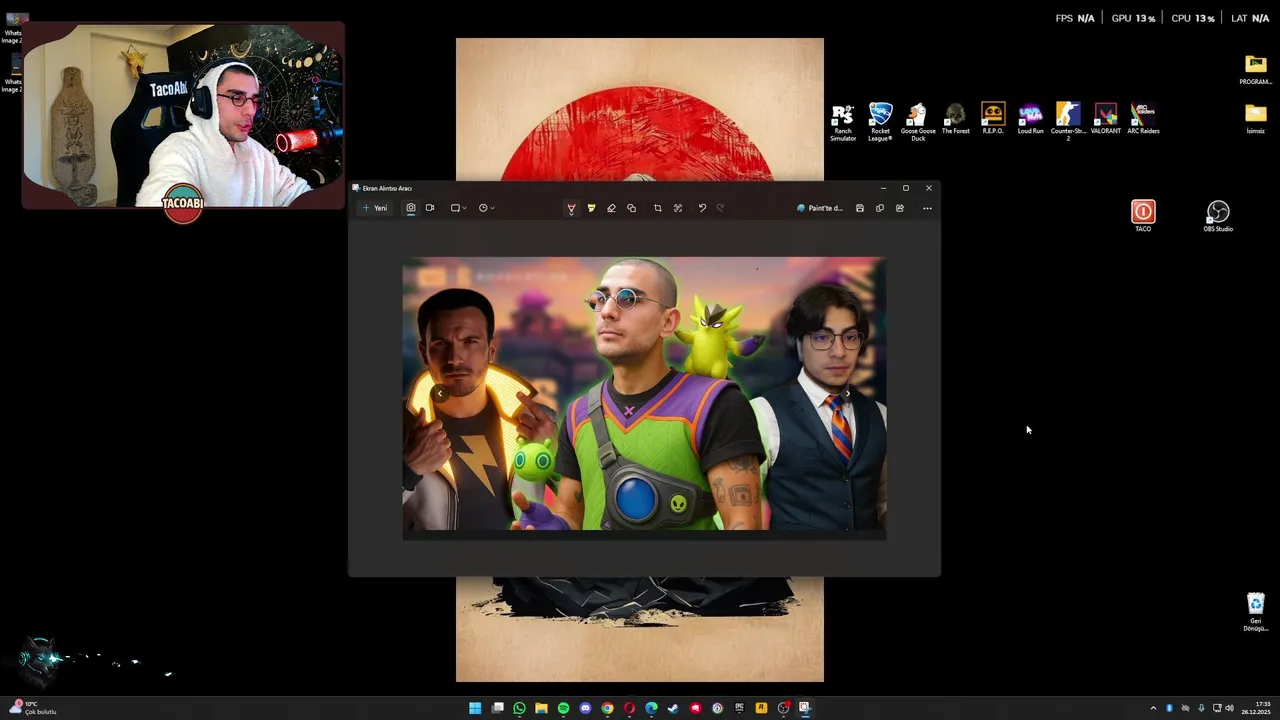Go to next image with the right arrow
This screenshot has height=720, width=1280.
[847, 394]
